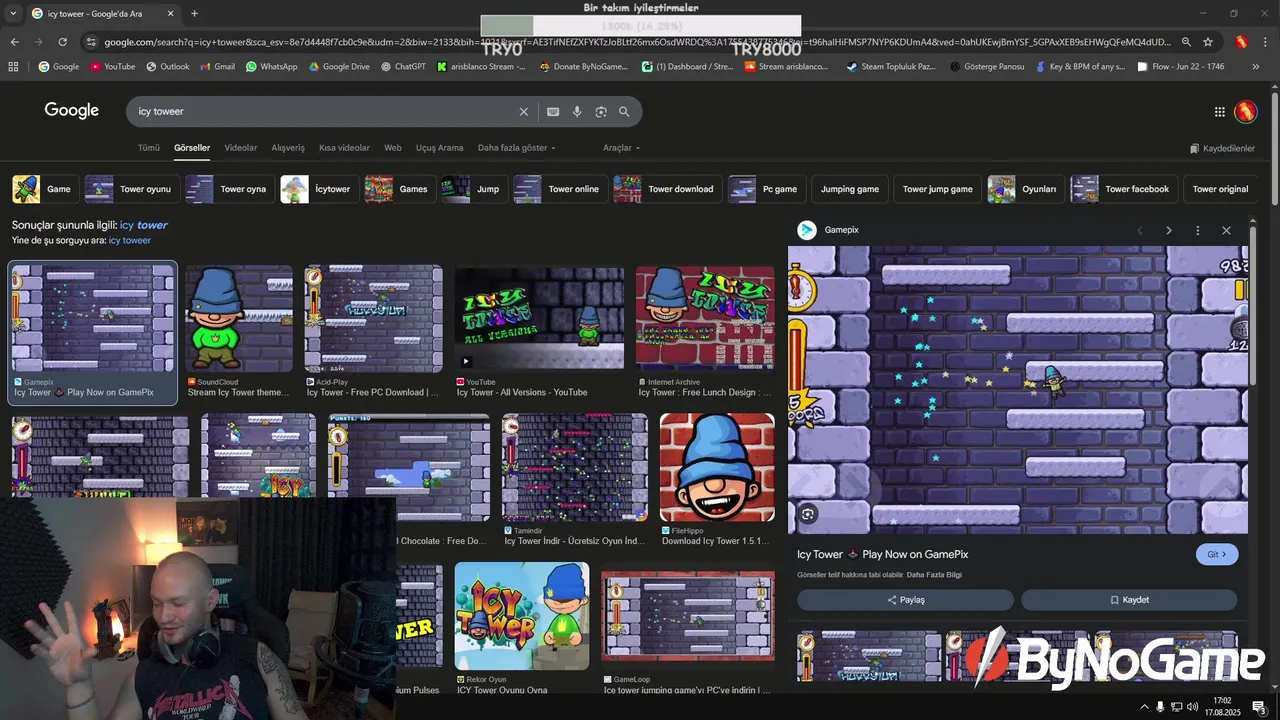Open the browser zoom magnifier icon
The width and height of the screenshot is (1280, 720).
(x=1186, y=42)
